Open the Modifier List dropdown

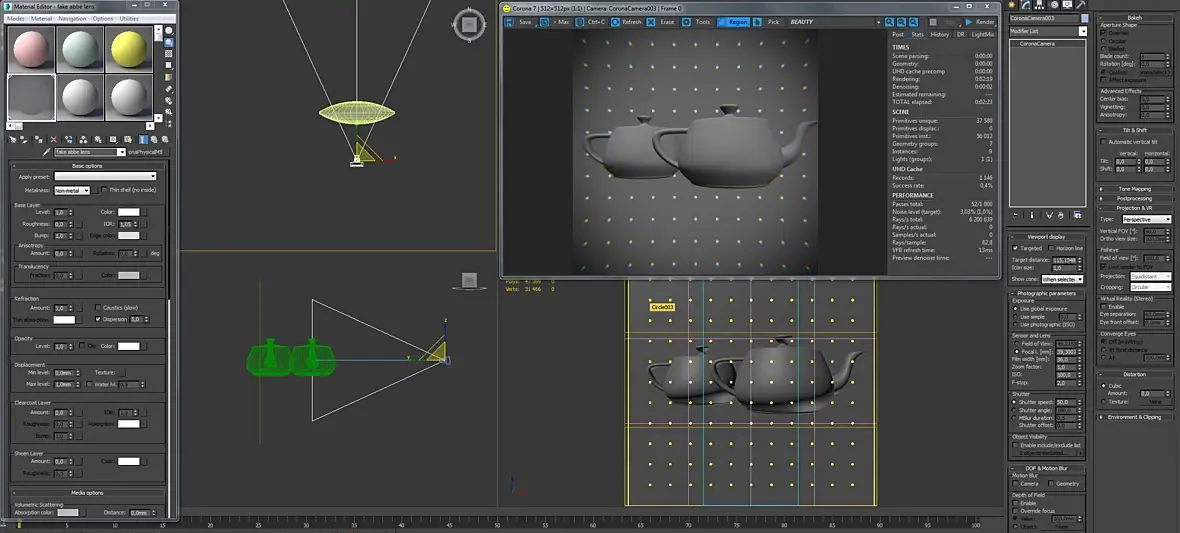click(1047, 31)
